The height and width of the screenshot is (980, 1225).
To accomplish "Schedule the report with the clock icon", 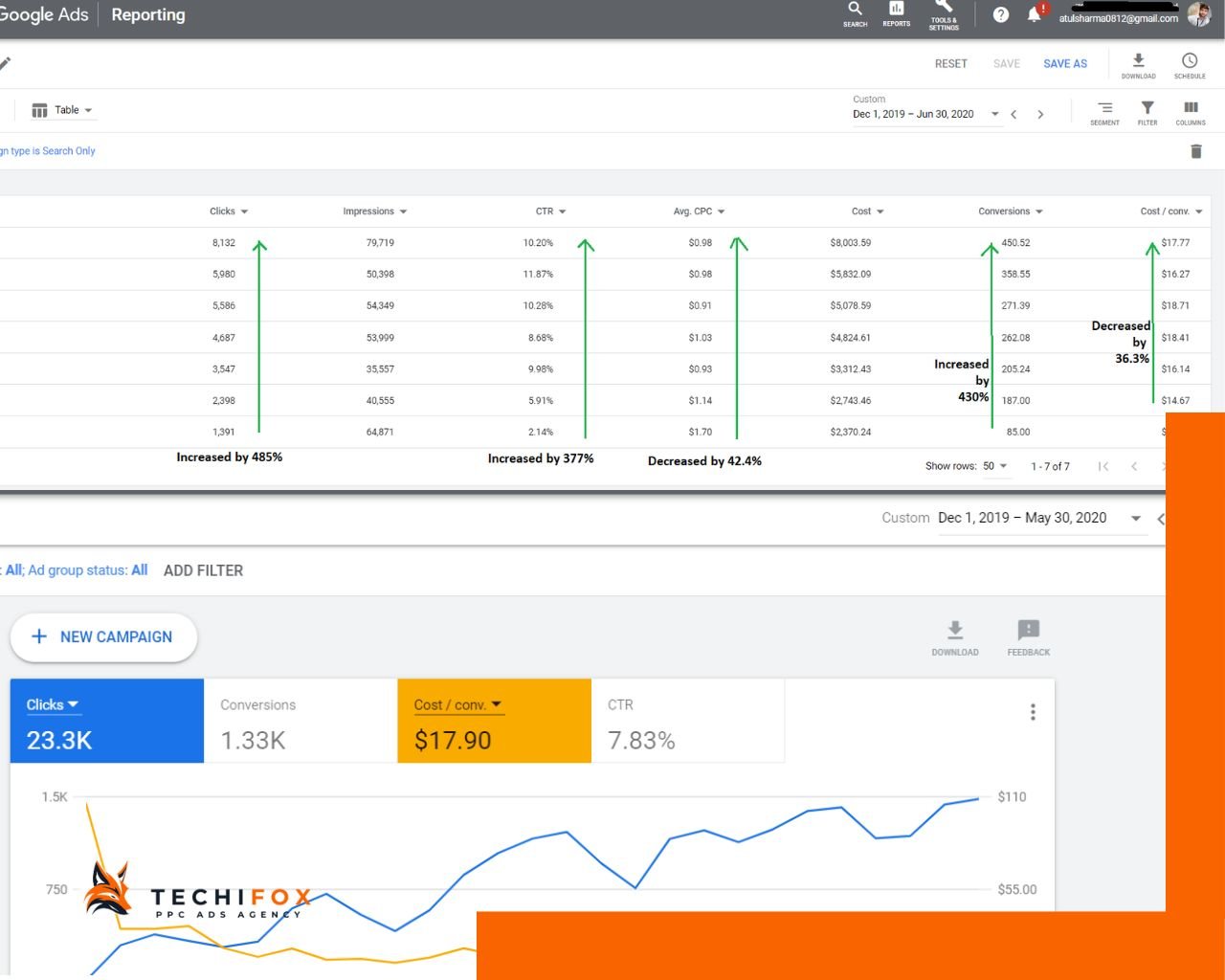I will 1190,63.
